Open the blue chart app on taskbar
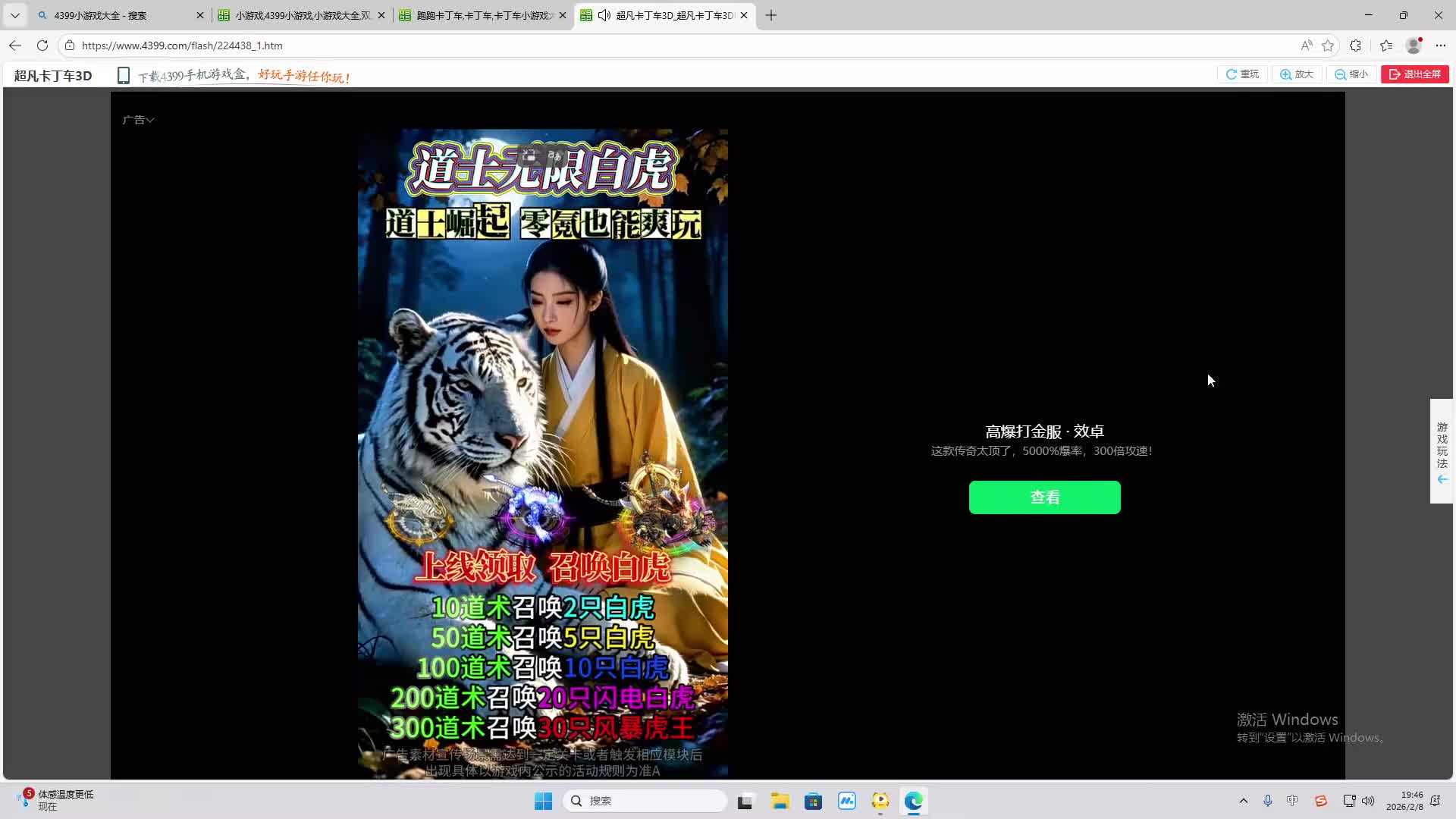The image size is (1456, 819). click(x=847, y=801)
